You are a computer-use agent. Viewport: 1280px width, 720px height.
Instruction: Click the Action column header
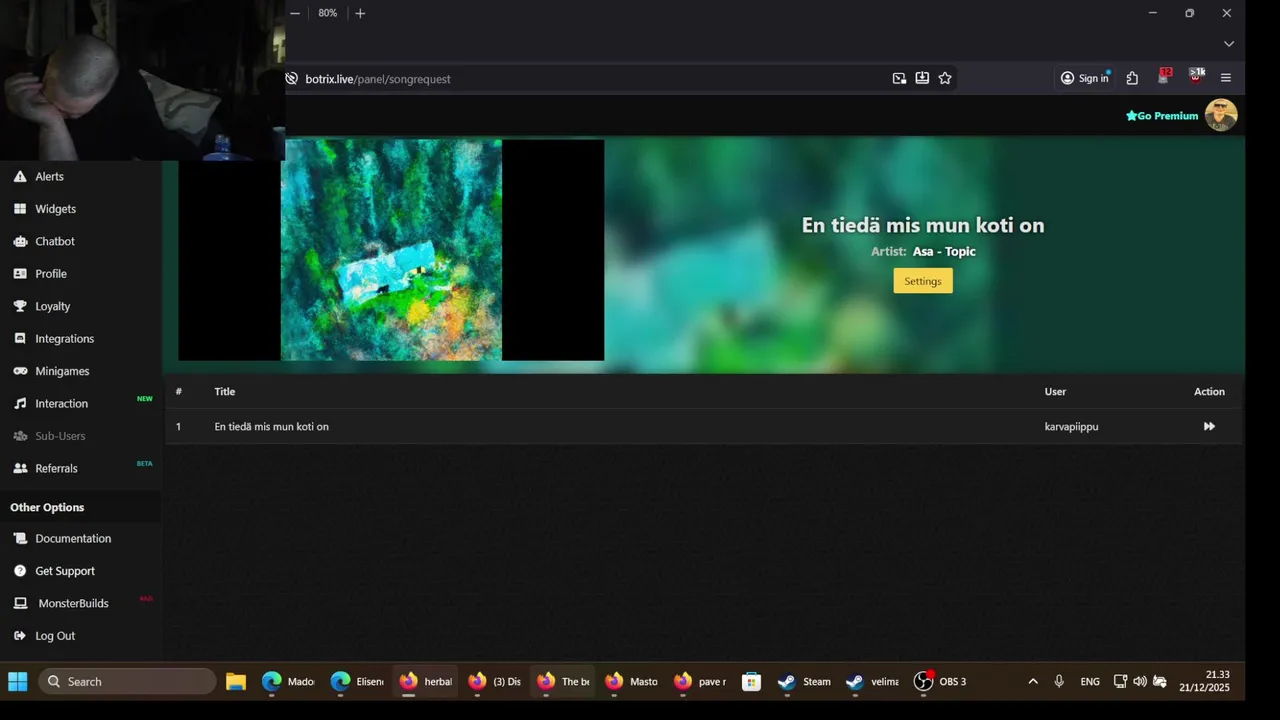[1209, 391]
